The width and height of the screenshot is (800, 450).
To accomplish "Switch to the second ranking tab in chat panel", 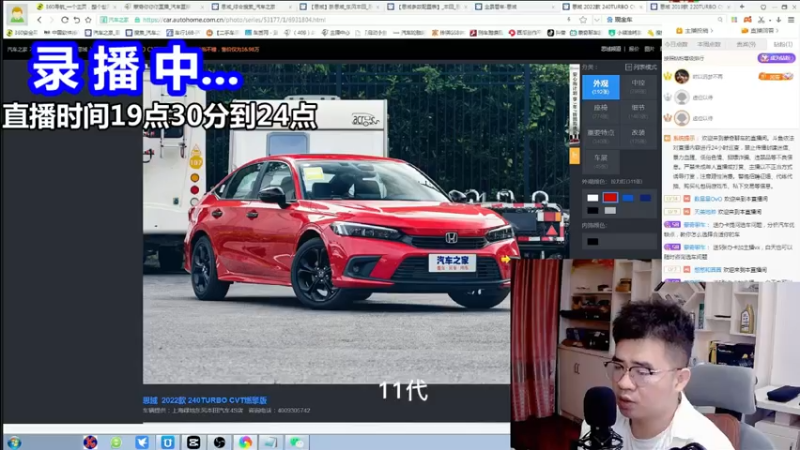I will (x=709, y=44).
